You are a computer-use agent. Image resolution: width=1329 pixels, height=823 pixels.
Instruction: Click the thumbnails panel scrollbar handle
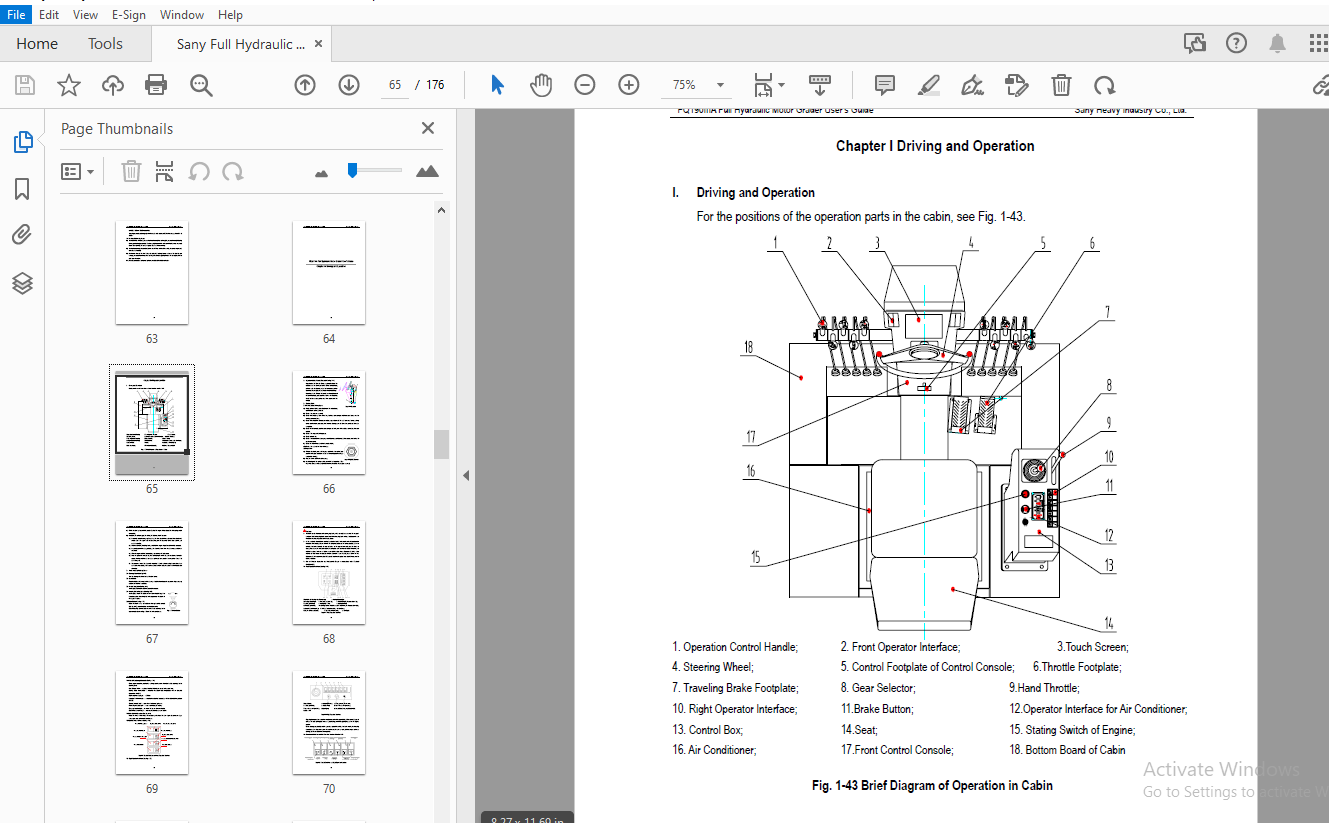pyautogui.click(x=441, y=444)
